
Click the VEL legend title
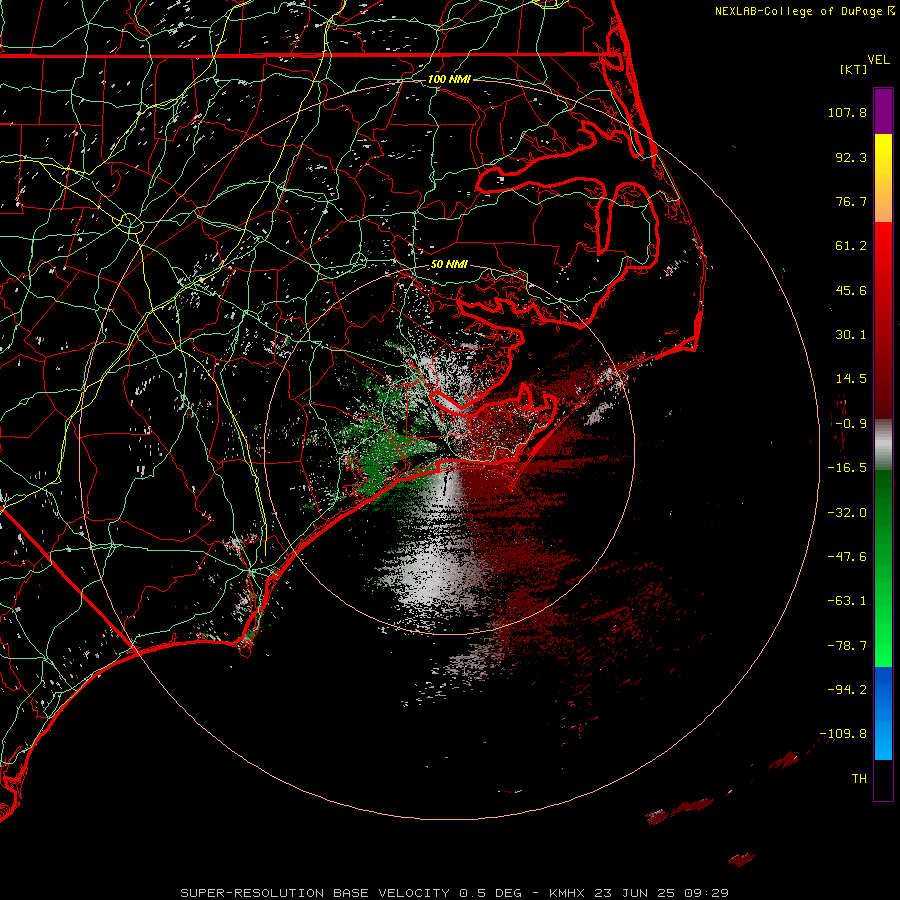[878, 60]
